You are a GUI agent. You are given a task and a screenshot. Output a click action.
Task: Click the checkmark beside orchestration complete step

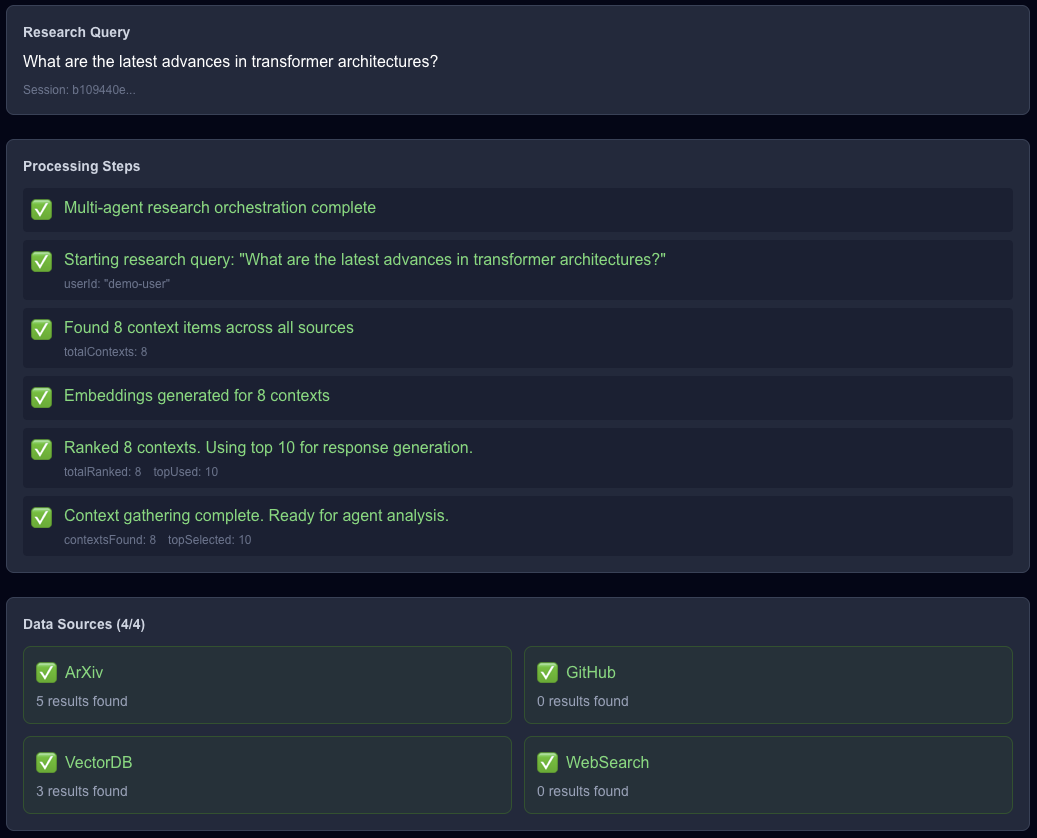click(x=41, y=209)
